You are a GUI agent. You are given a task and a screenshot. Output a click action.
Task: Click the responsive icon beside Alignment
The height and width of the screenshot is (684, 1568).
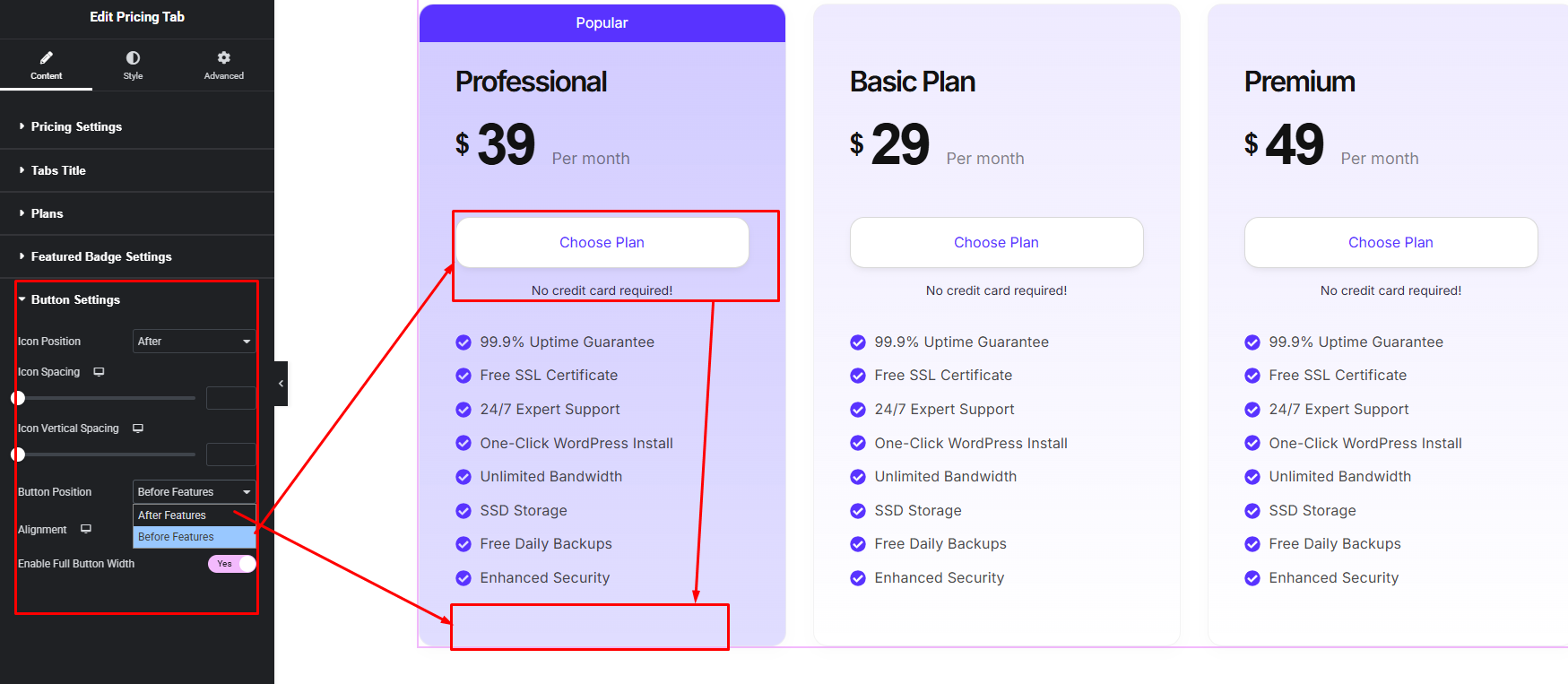click(86, 529)
